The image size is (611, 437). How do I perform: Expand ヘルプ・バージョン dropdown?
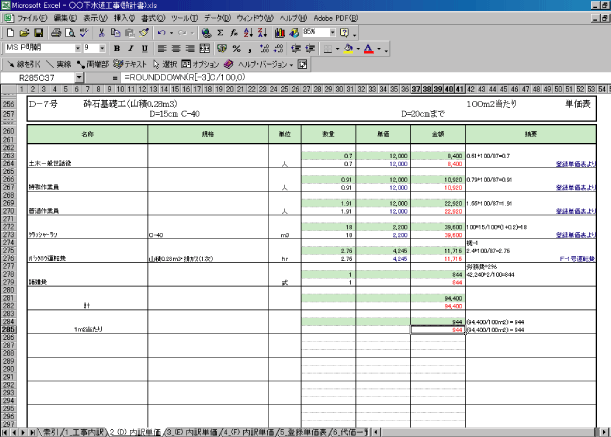(291, 65)
